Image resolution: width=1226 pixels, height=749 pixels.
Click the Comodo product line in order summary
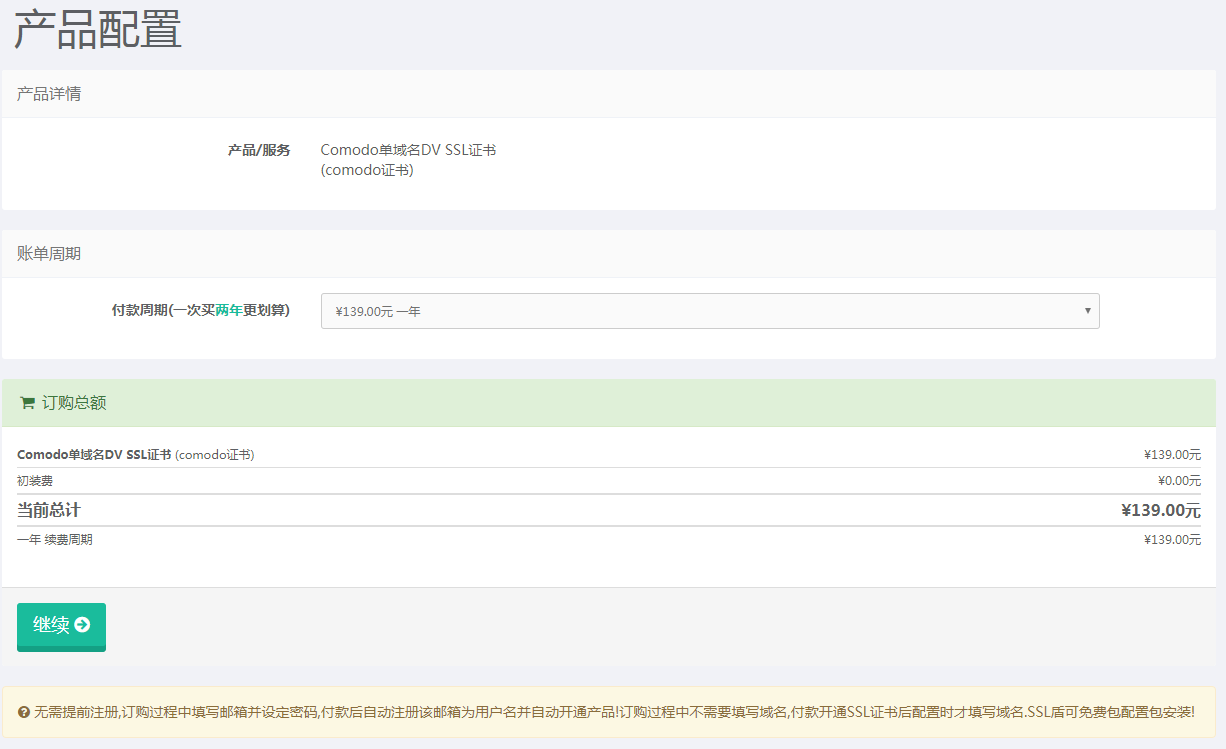135,455
